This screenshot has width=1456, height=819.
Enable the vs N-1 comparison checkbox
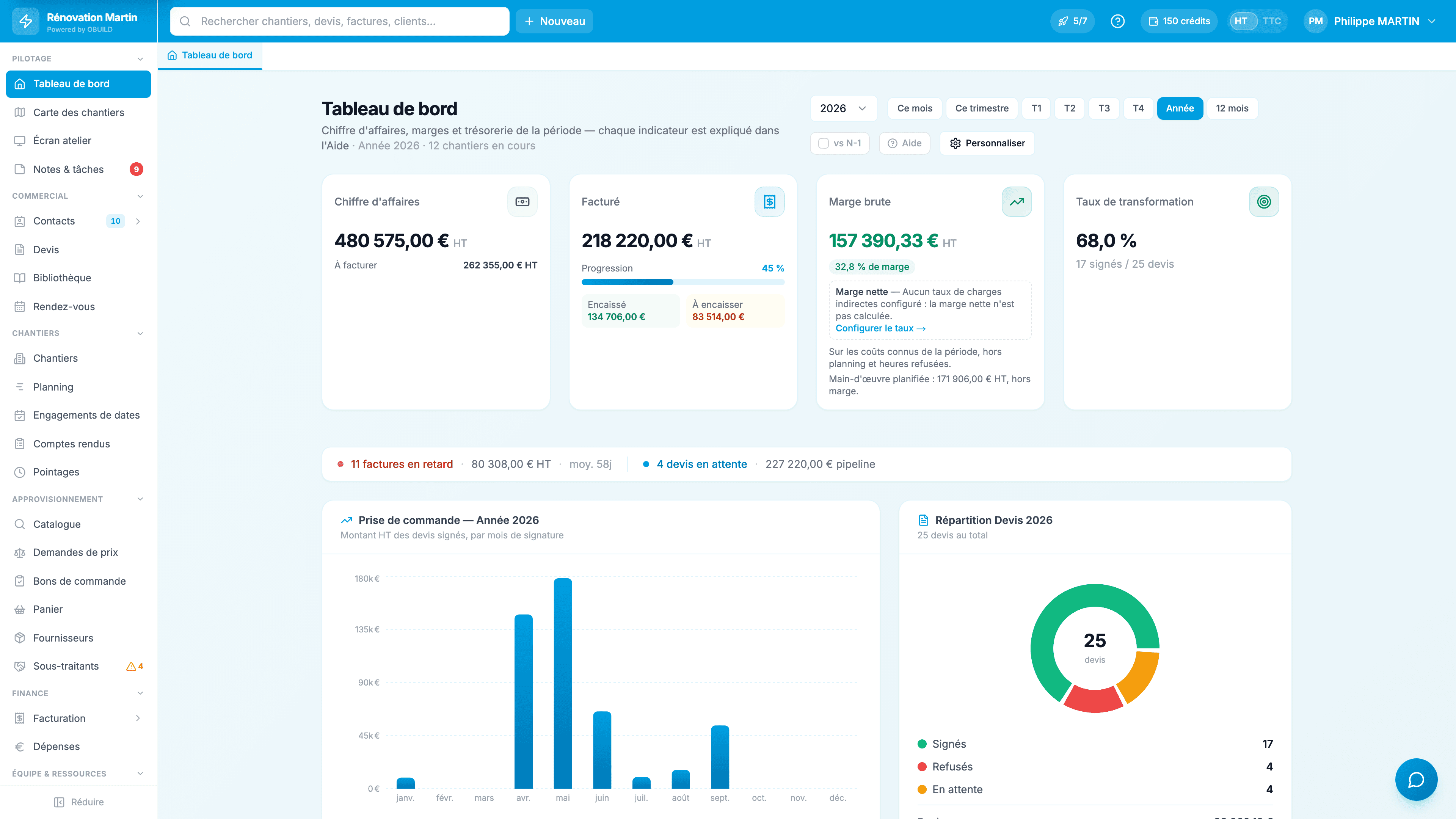[x=824, y=144]
